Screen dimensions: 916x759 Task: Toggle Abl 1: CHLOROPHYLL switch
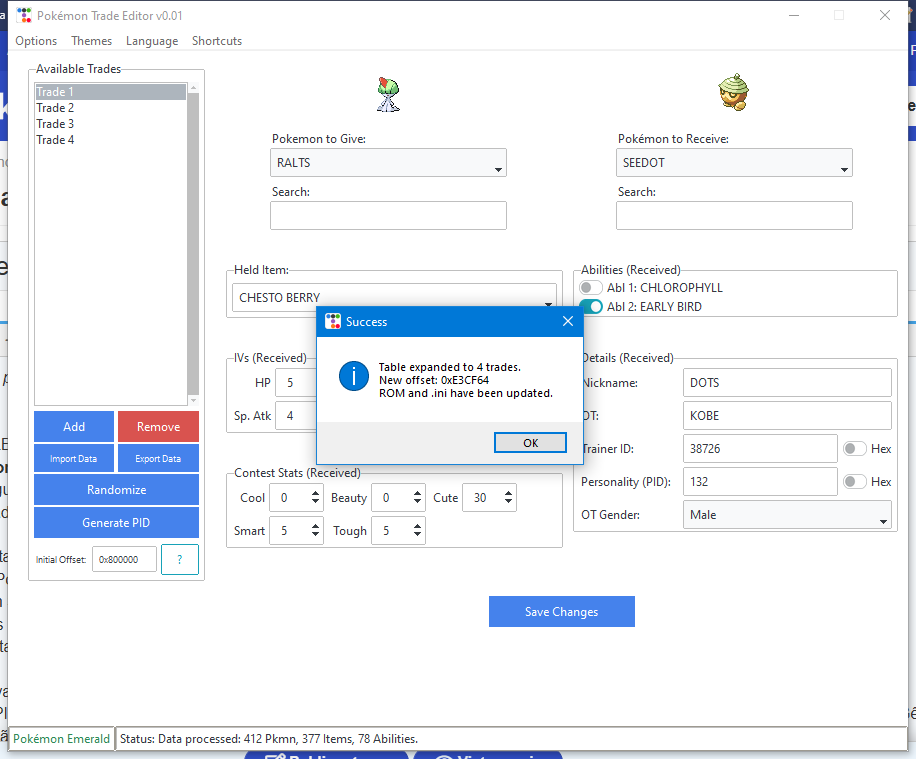point(592,288)
